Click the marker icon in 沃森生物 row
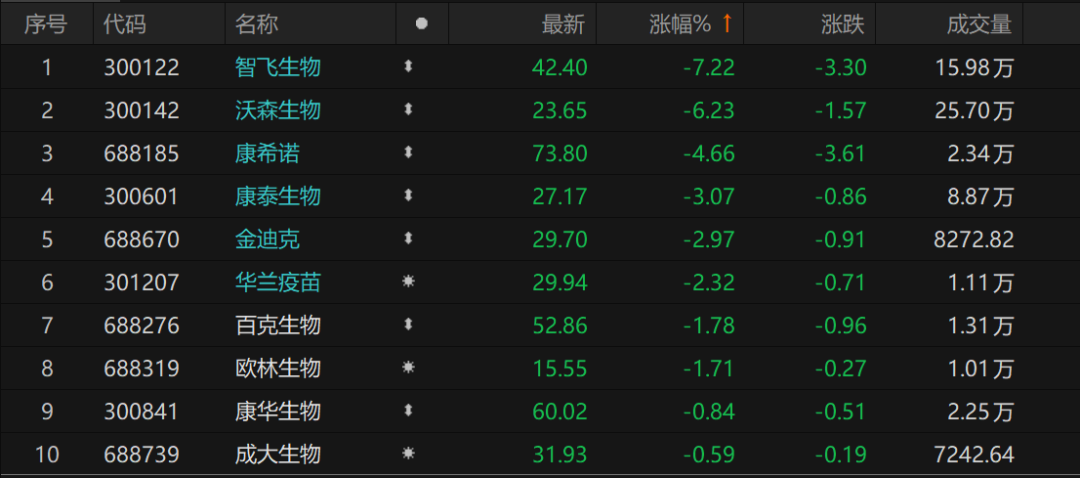 pyautogui.click(x=408, y=110)
